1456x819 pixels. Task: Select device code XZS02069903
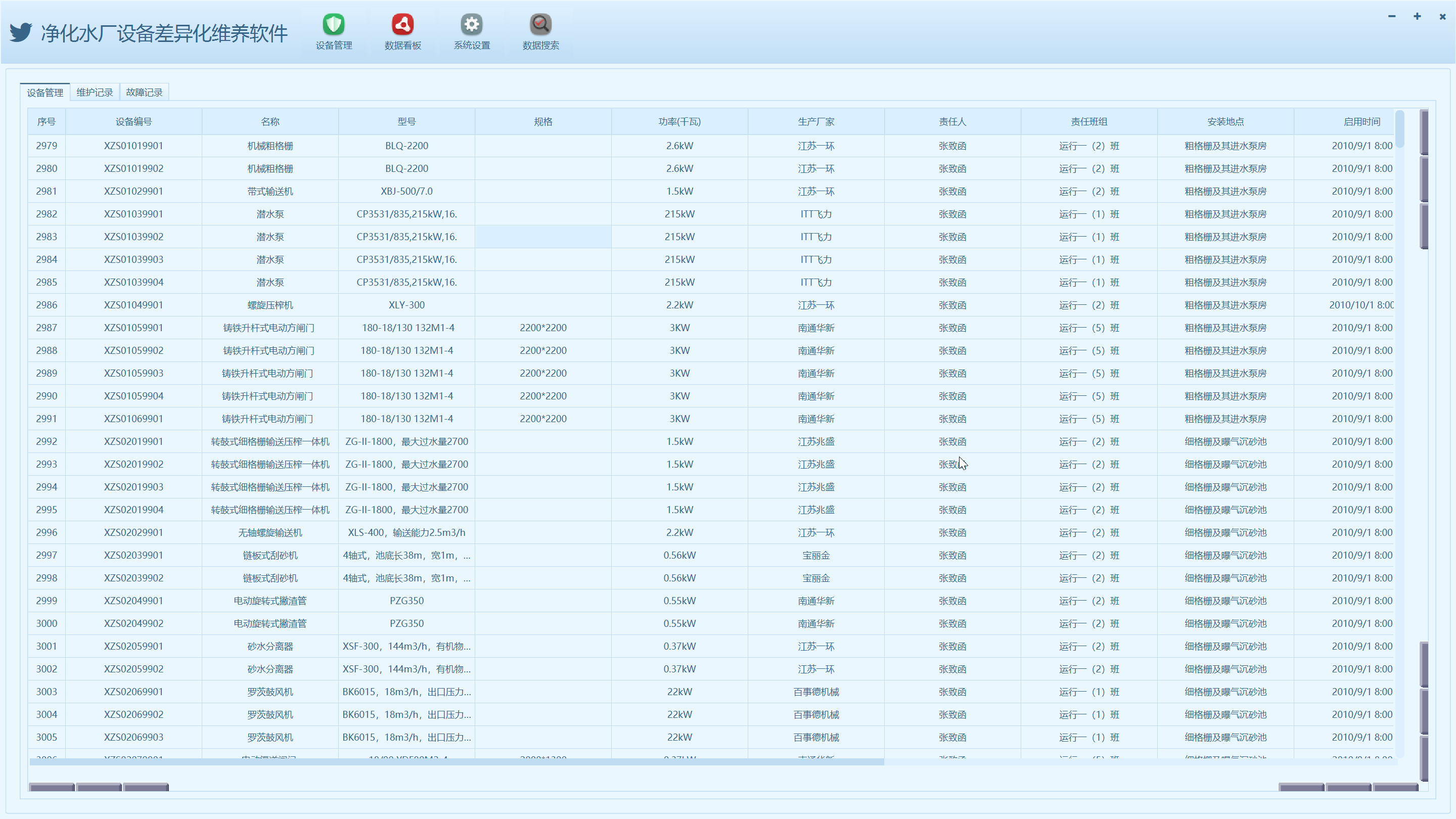pos(133,737)
